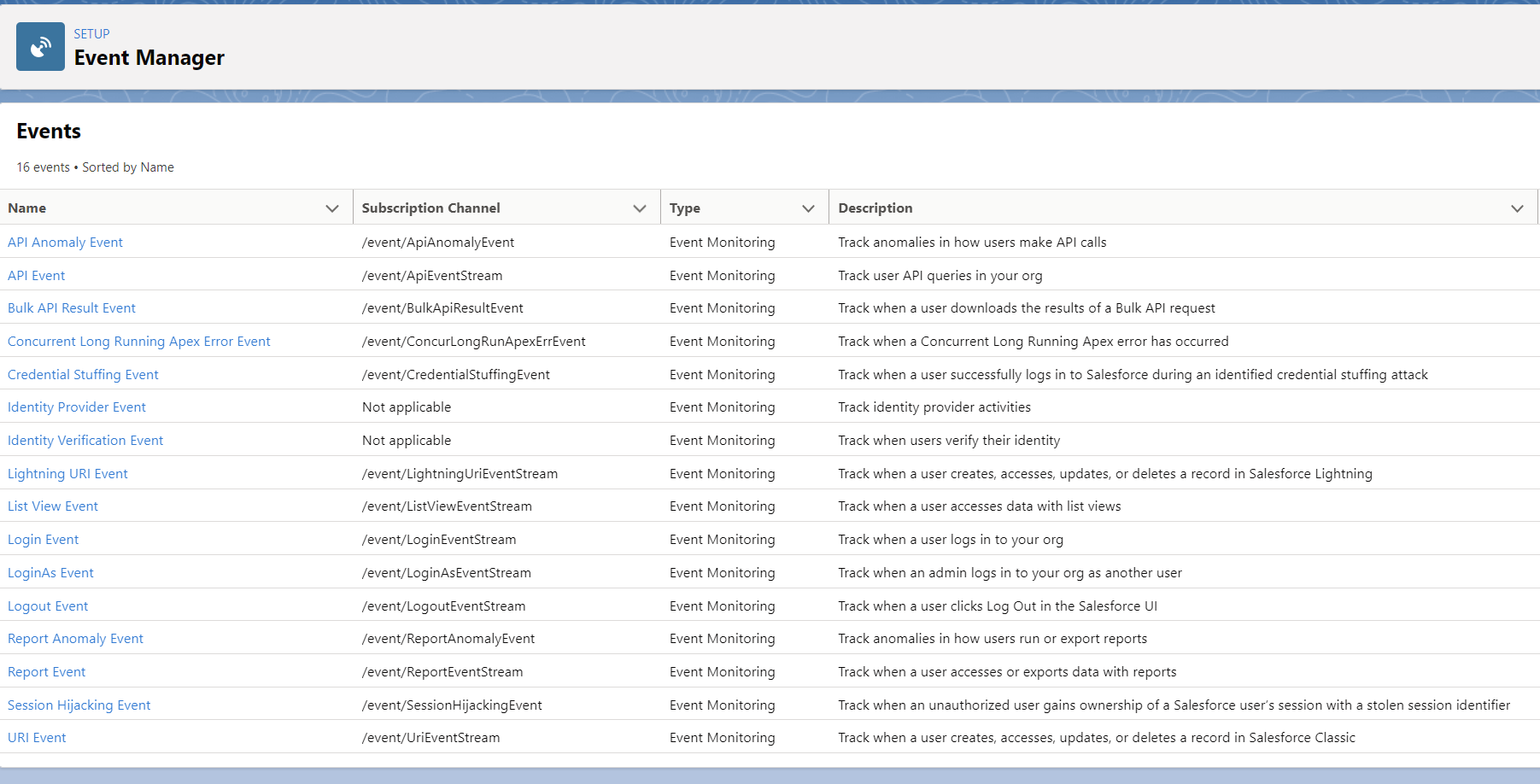Click the Event Manager setup icon
The image size is (1540, 784).
(x=39, y=46)
